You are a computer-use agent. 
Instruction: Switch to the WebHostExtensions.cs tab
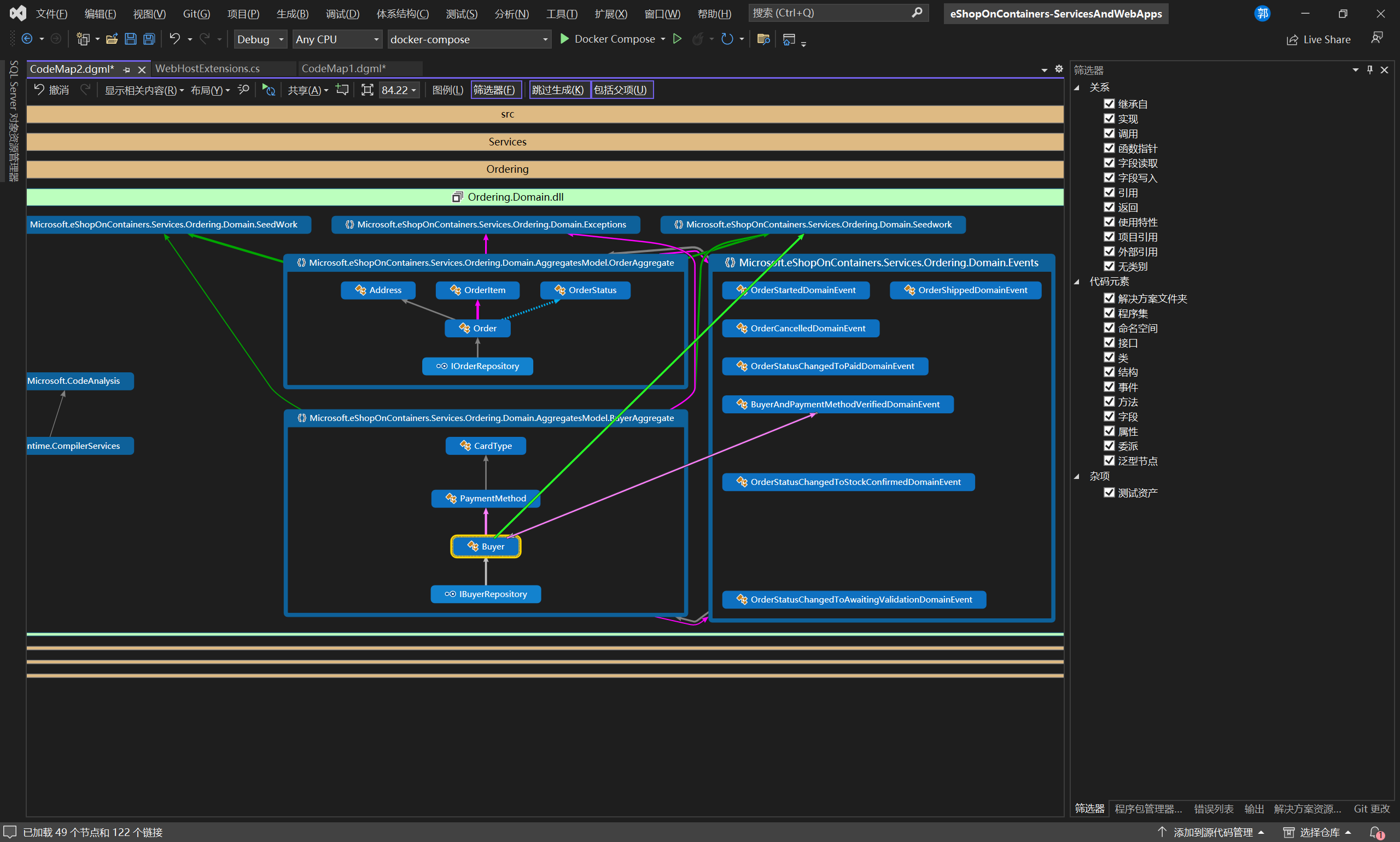[x=208, y=69]
